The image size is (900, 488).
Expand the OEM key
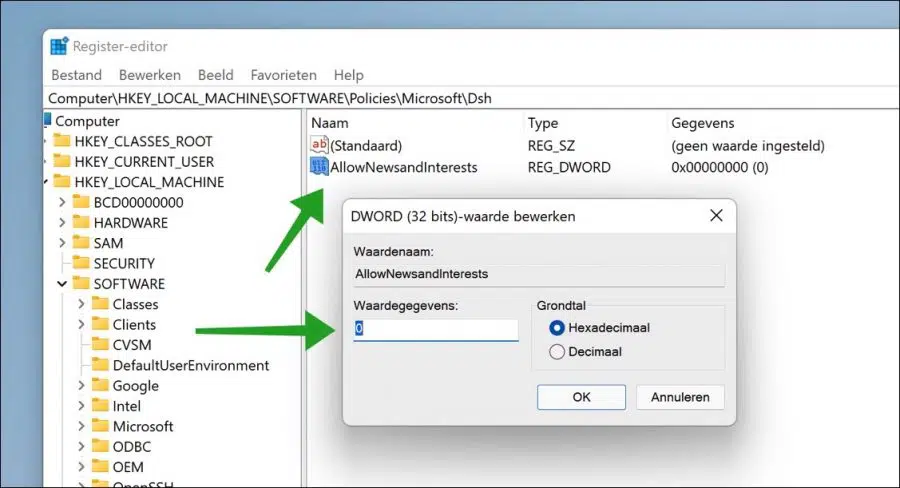[81, 467]
